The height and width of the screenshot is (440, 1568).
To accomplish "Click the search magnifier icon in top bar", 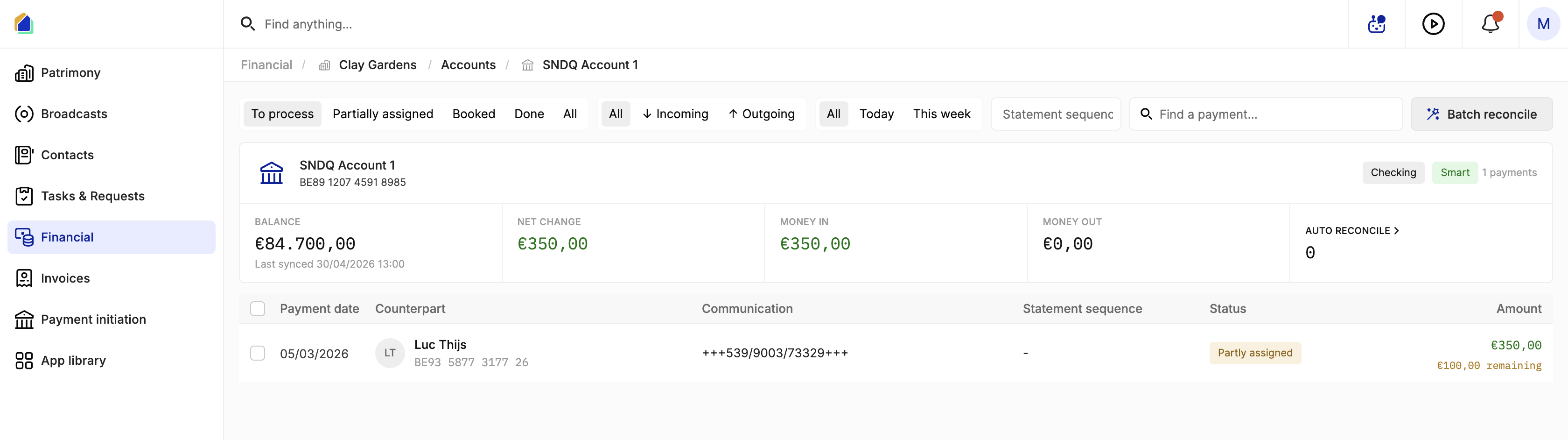I will 247,24.
